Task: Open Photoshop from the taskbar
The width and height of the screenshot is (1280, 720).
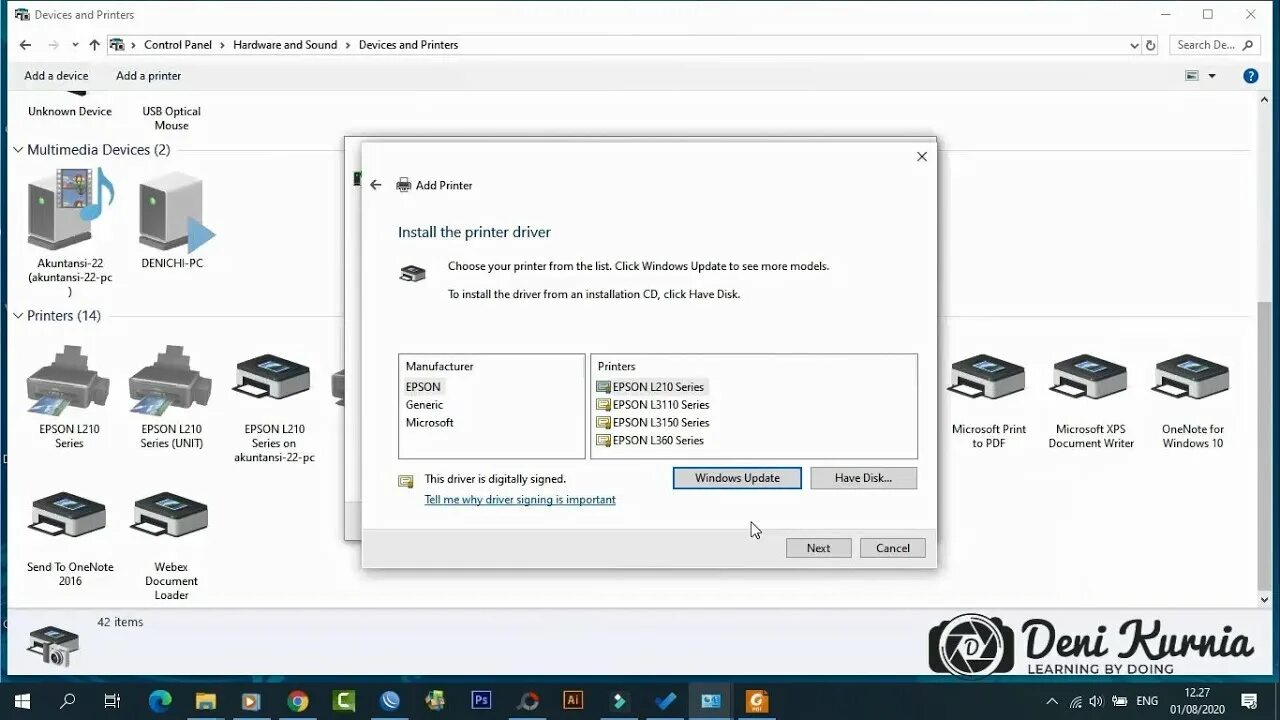Action: (481, 701)
